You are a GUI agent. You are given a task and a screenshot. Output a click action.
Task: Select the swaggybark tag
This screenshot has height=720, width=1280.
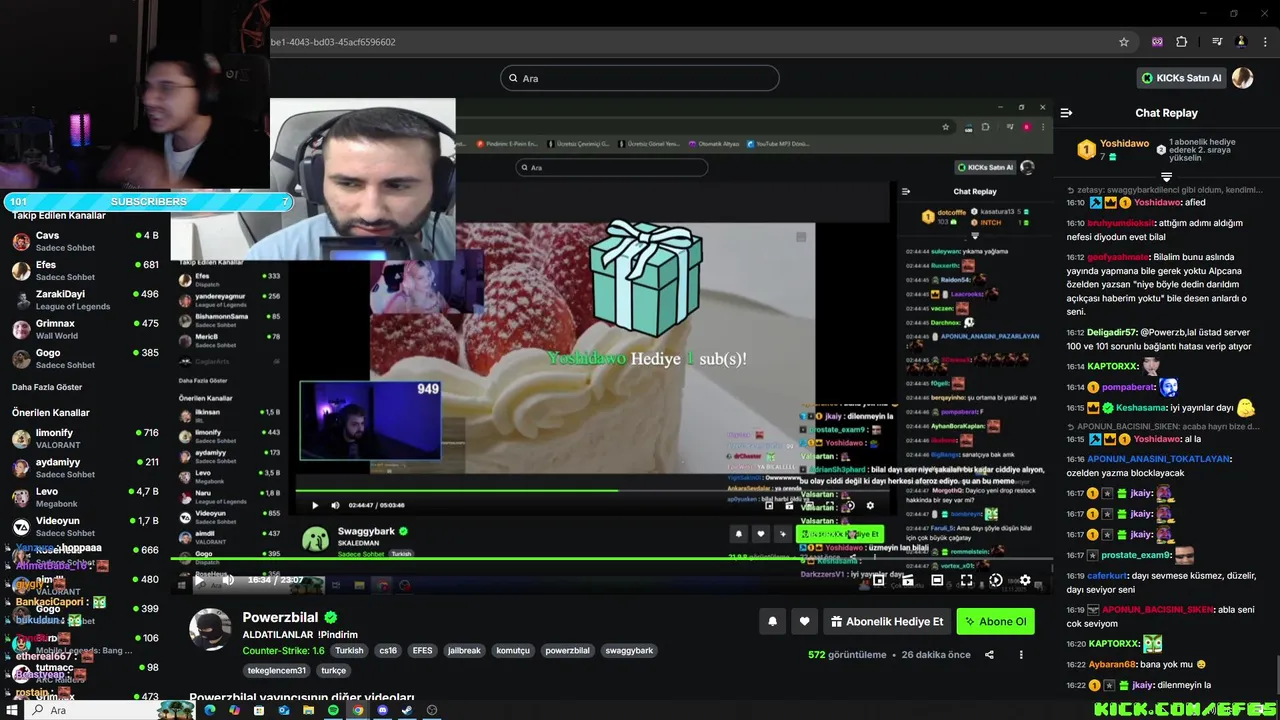pyautogui.click(x=629, y=650)
